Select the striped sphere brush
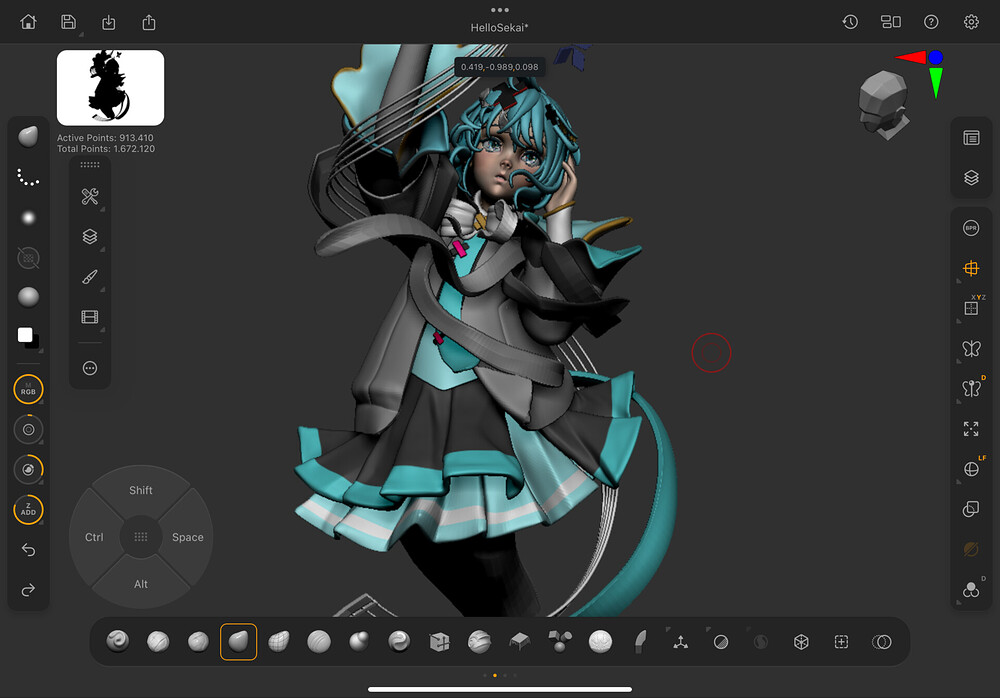This screenshot has height=698, width=1000. pos(319,641)
